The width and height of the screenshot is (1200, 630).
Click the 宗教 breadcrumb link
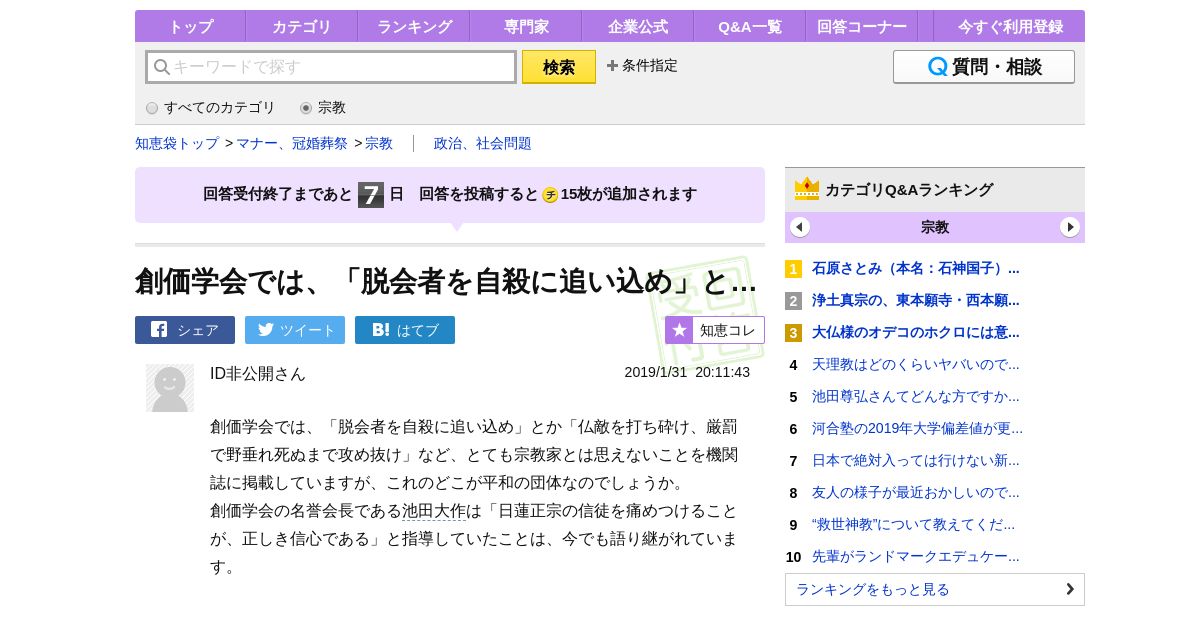click(379, 143)
